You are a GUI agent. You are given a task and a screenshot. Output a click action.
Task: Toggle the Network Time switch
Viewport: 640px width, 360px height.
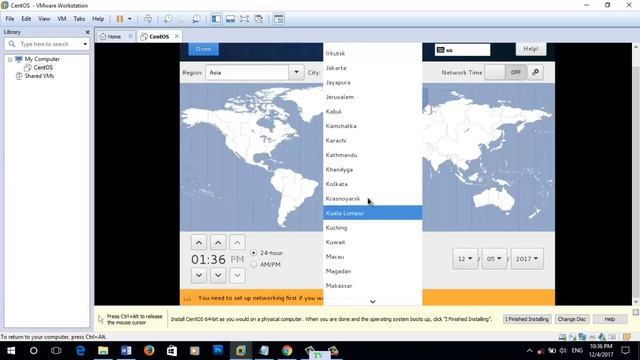pyautogui.click(x=505, y=72)
